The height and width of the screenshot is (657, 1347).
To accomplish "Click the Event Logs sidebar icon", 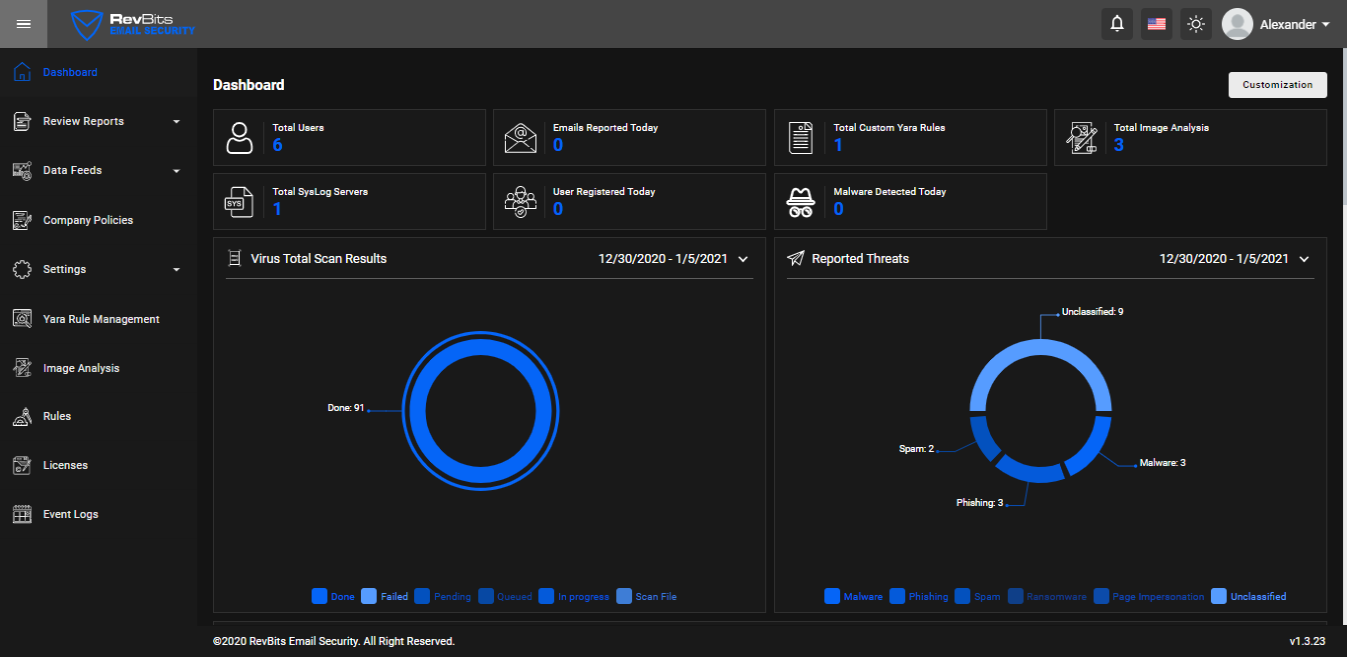I will click(x=22, y=514).
